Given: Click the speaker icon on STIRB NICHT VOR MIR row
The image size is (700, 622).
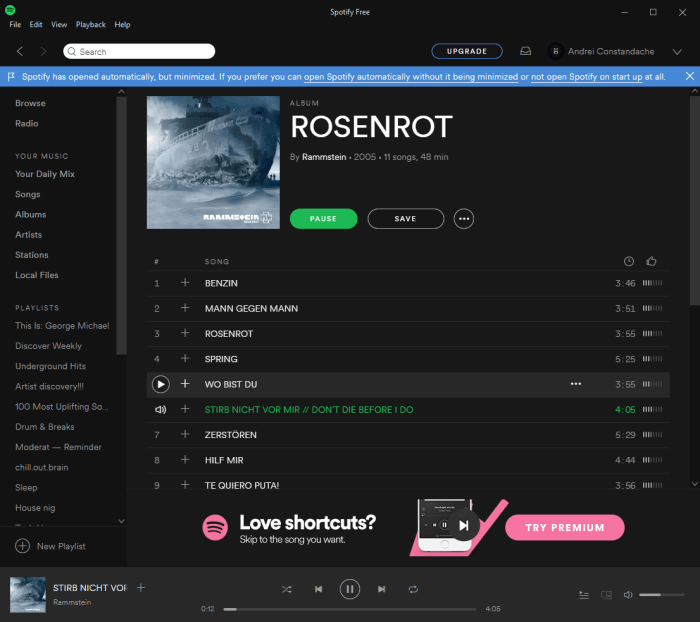Looking at the screenshot, I should [160, 409].
